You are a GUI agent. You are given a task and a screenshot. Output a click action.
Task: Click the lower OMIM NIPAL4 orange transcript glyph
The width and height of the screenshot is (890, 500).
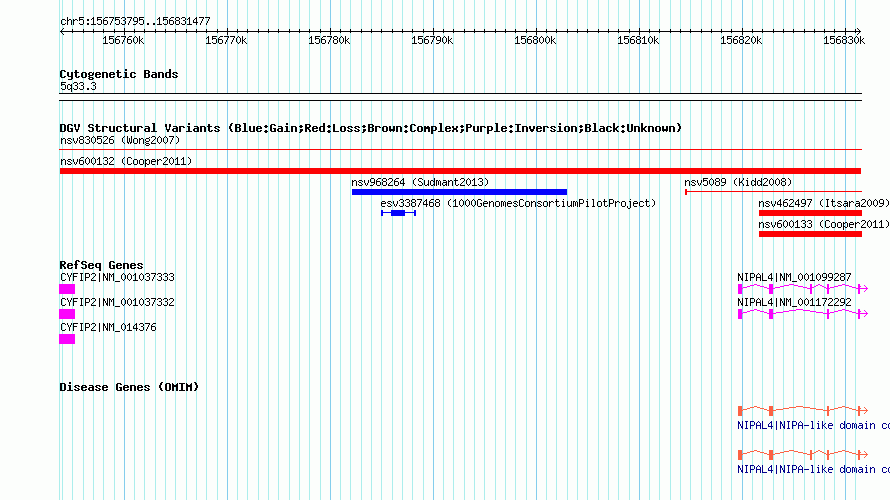point(803,455)
